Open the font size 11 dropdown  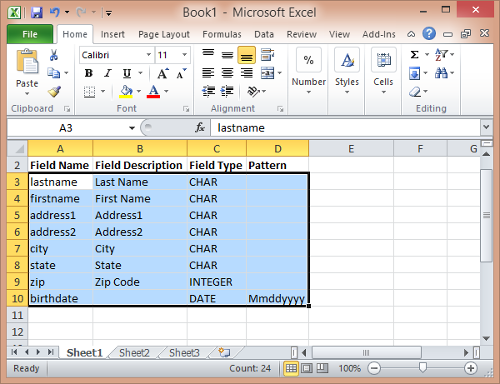click(x=184, y=55)
